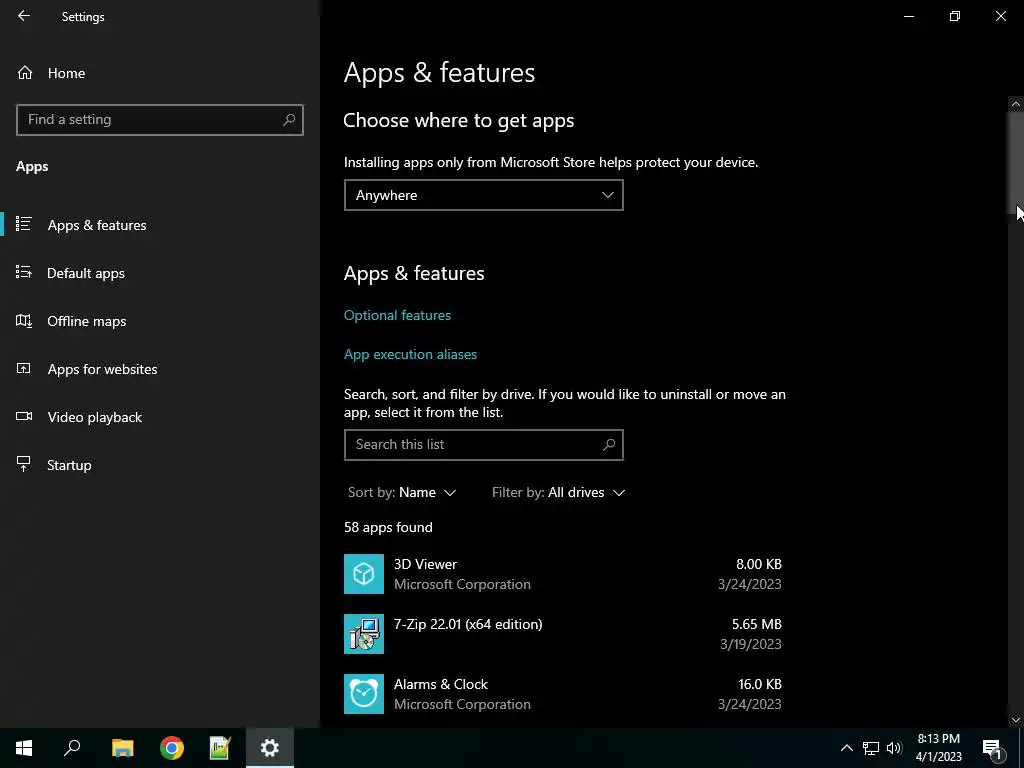1024x768 pixels.
Task: Open the notification Action Center
Action: 992,748
